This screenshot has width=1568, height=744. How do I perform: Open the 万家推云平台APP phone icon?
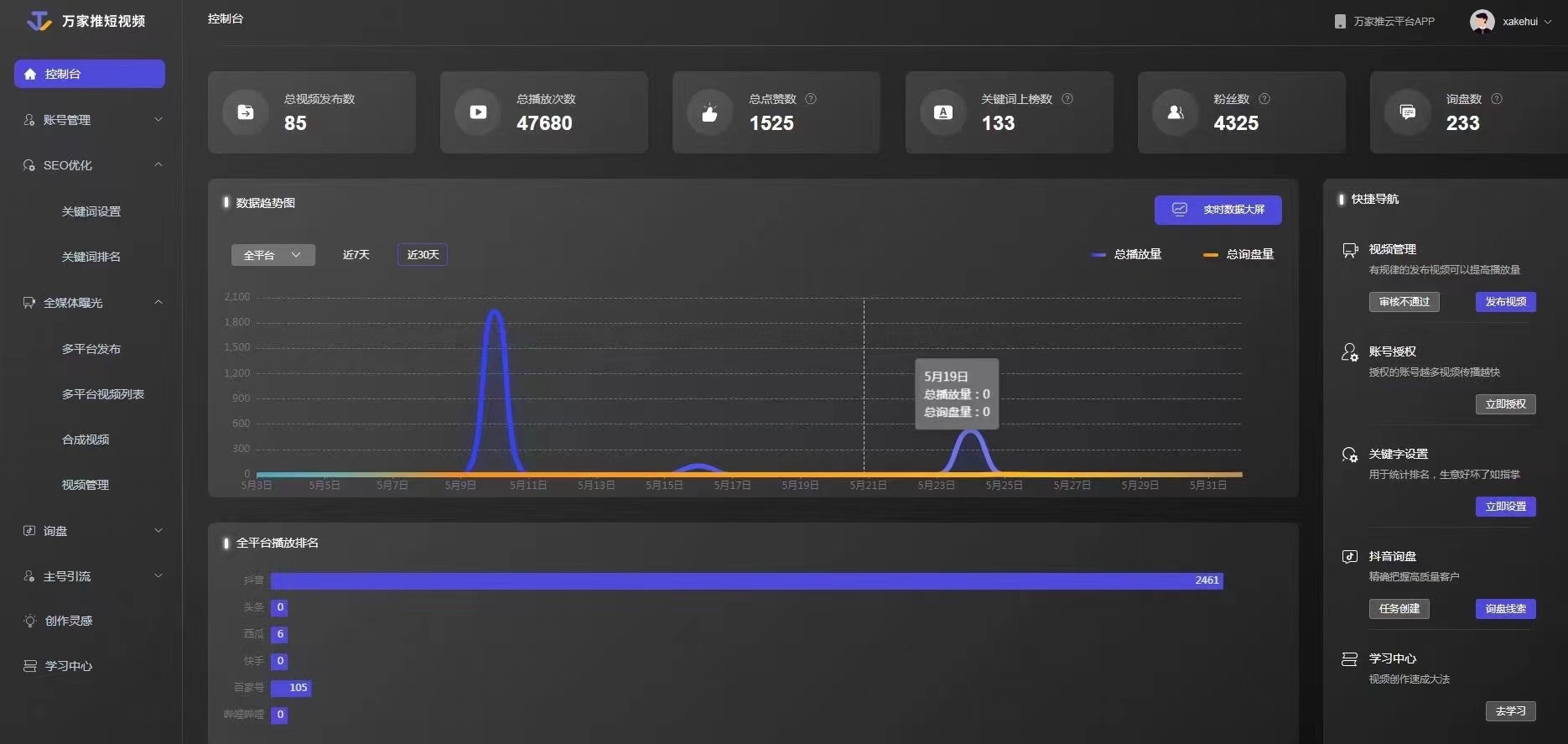pos(1340,22)
